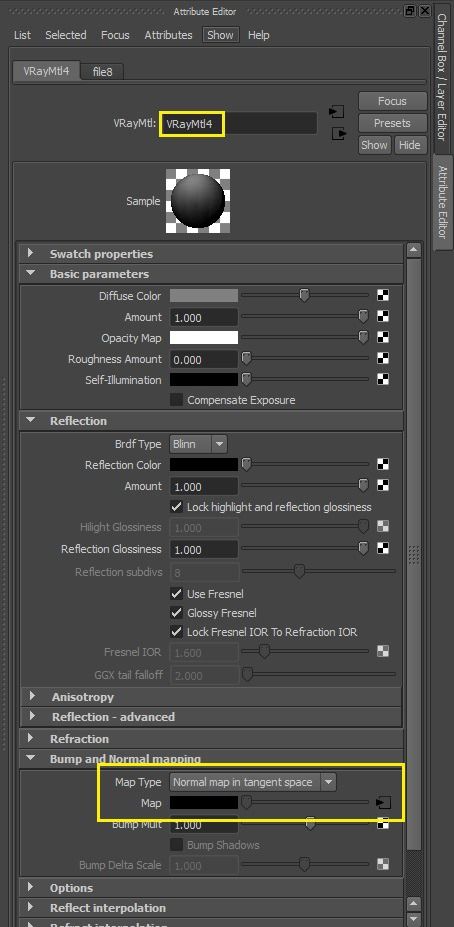The height and width of the screenshot is (927, 454).
Task: Toggle the Glossy Fresnel checkbox
Action: 176,613
